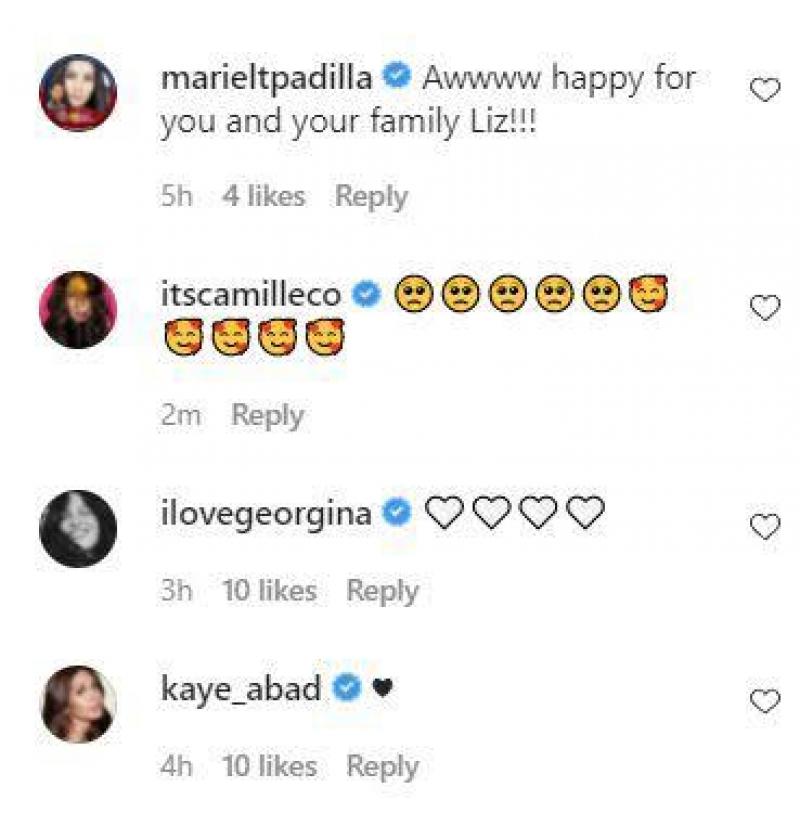Reply to marieltpadilla's comment
This screenshot has width=800, height=826.
[371, 197]
